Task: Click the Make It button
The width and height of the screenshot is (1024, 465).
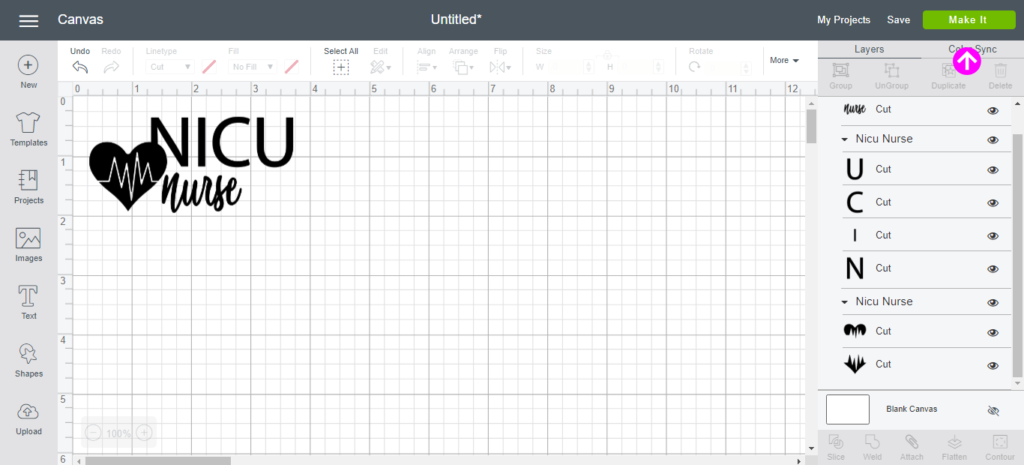Action: (x=968, y=20)
